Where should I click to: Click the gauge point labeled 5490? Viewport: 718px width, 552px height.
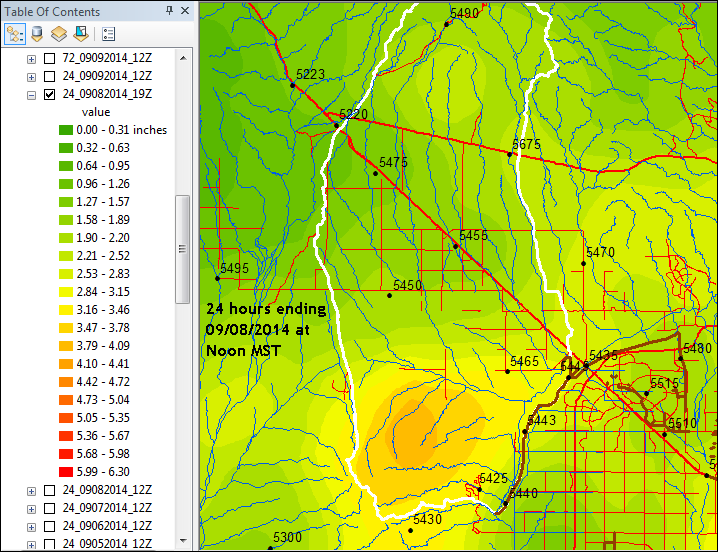click(x=446, y=25)
